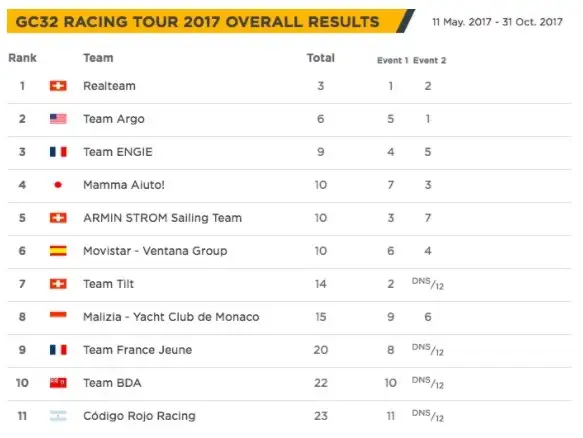Open the Team France Jeune entry
Viewport: 583px width, 438px height.
138,350
